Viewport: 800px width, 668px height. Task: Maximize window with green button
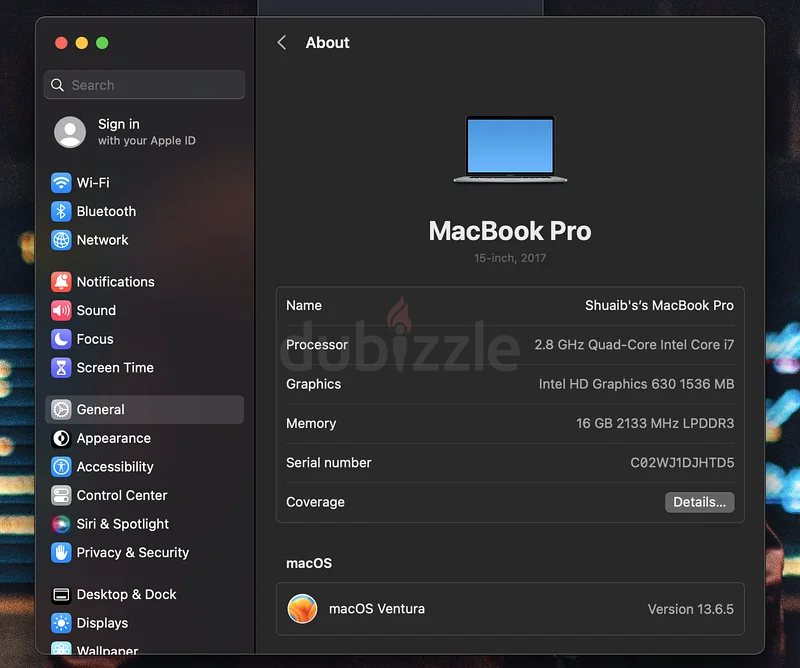tap(102, 43)
